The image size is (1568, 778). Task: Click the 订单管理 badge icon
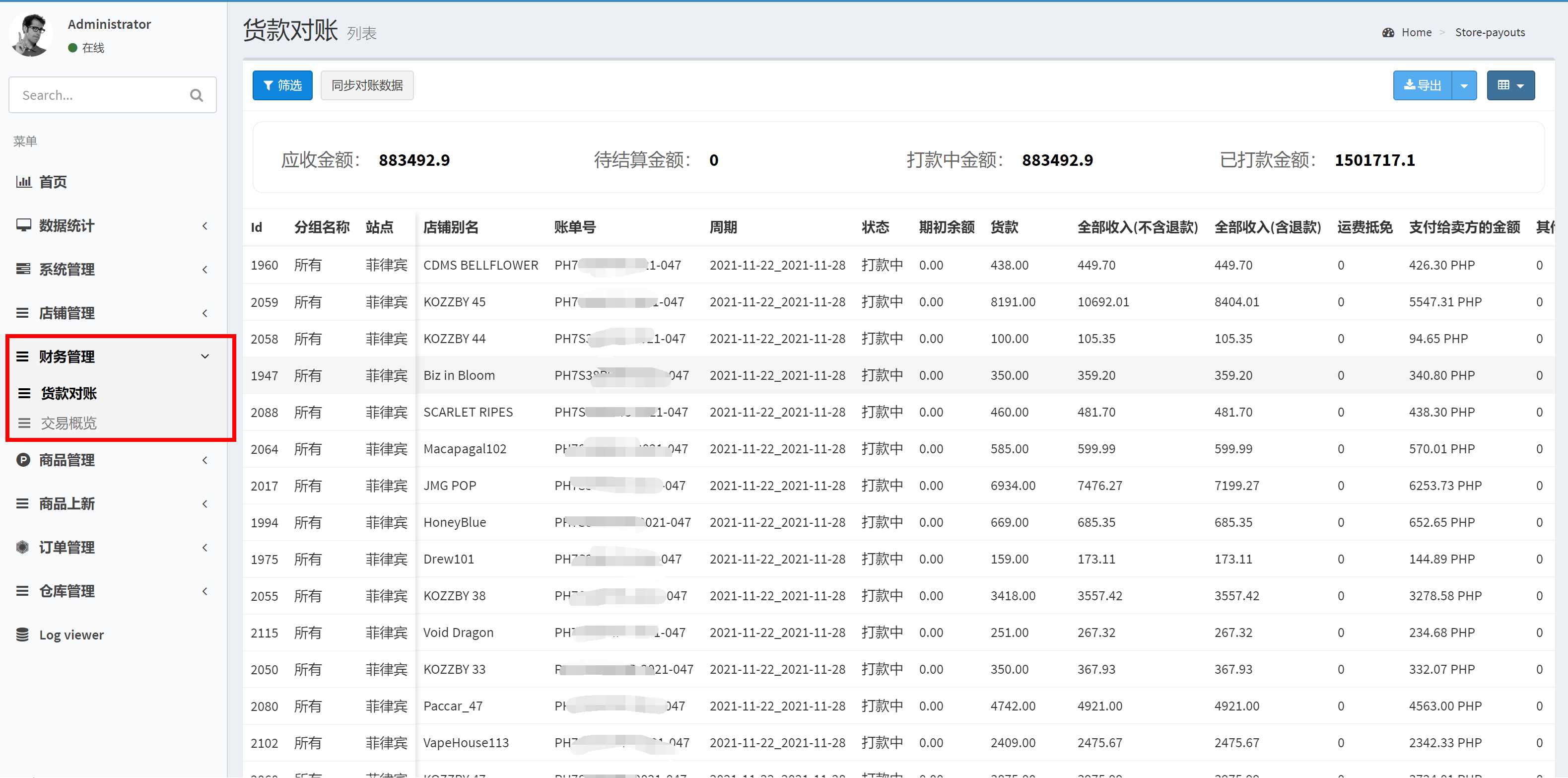[23, 547]
